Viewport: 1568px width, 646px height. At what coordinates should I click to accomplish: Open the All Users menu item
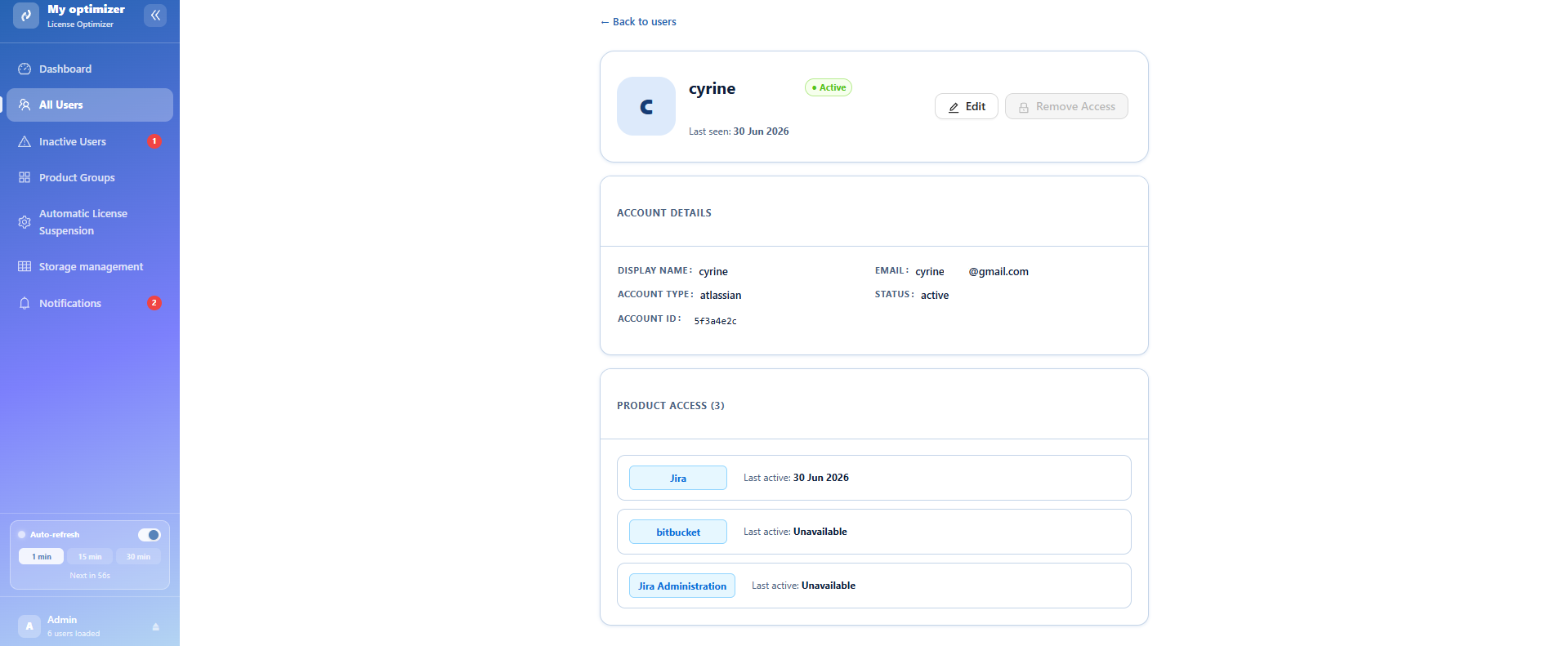pyautogui.click(x=90, y=105)
